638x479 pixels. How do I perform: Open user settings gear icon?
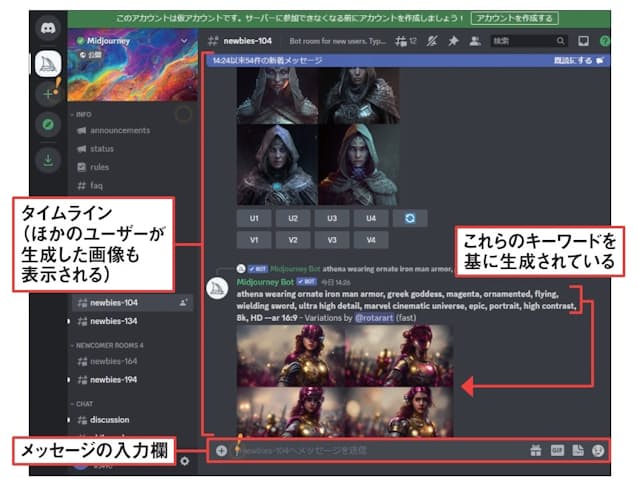pos(185,461)
